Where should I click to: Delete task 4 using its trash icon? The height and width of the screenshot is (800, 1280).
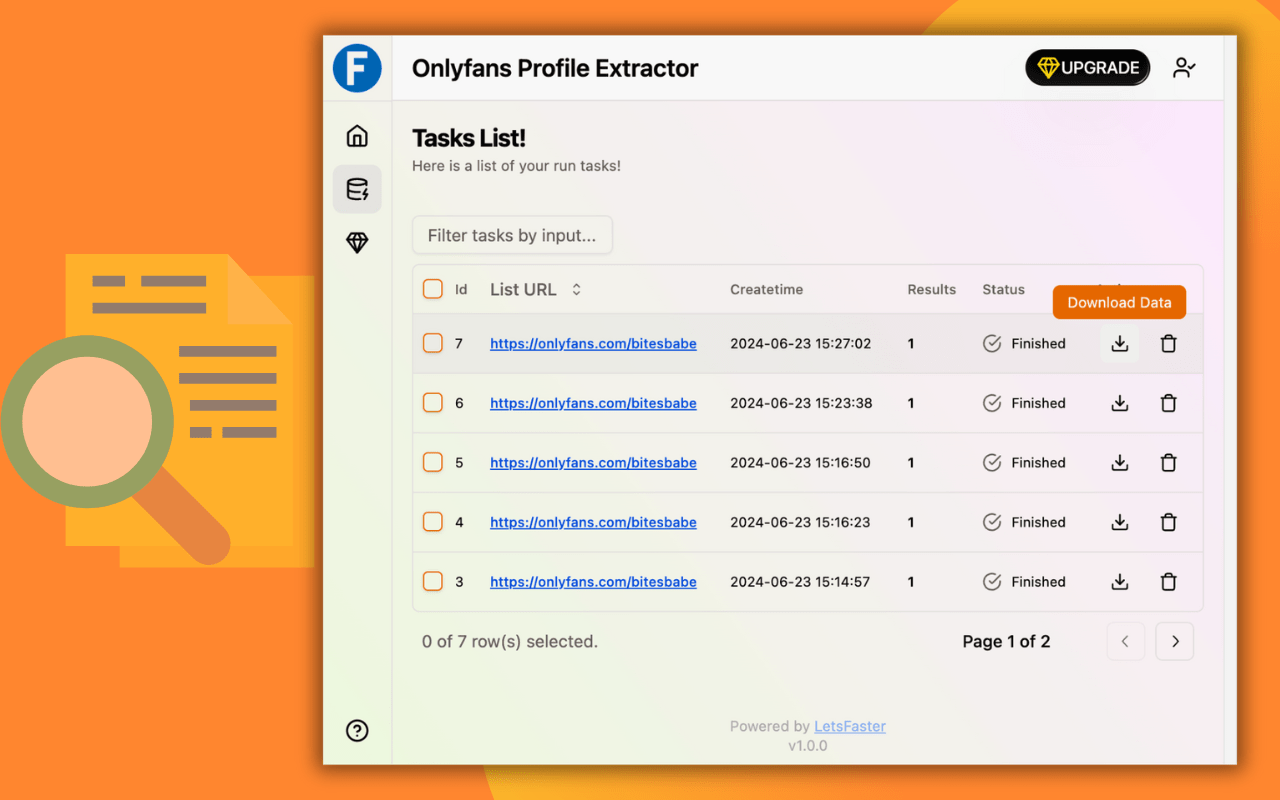[x=1168, y=522]
